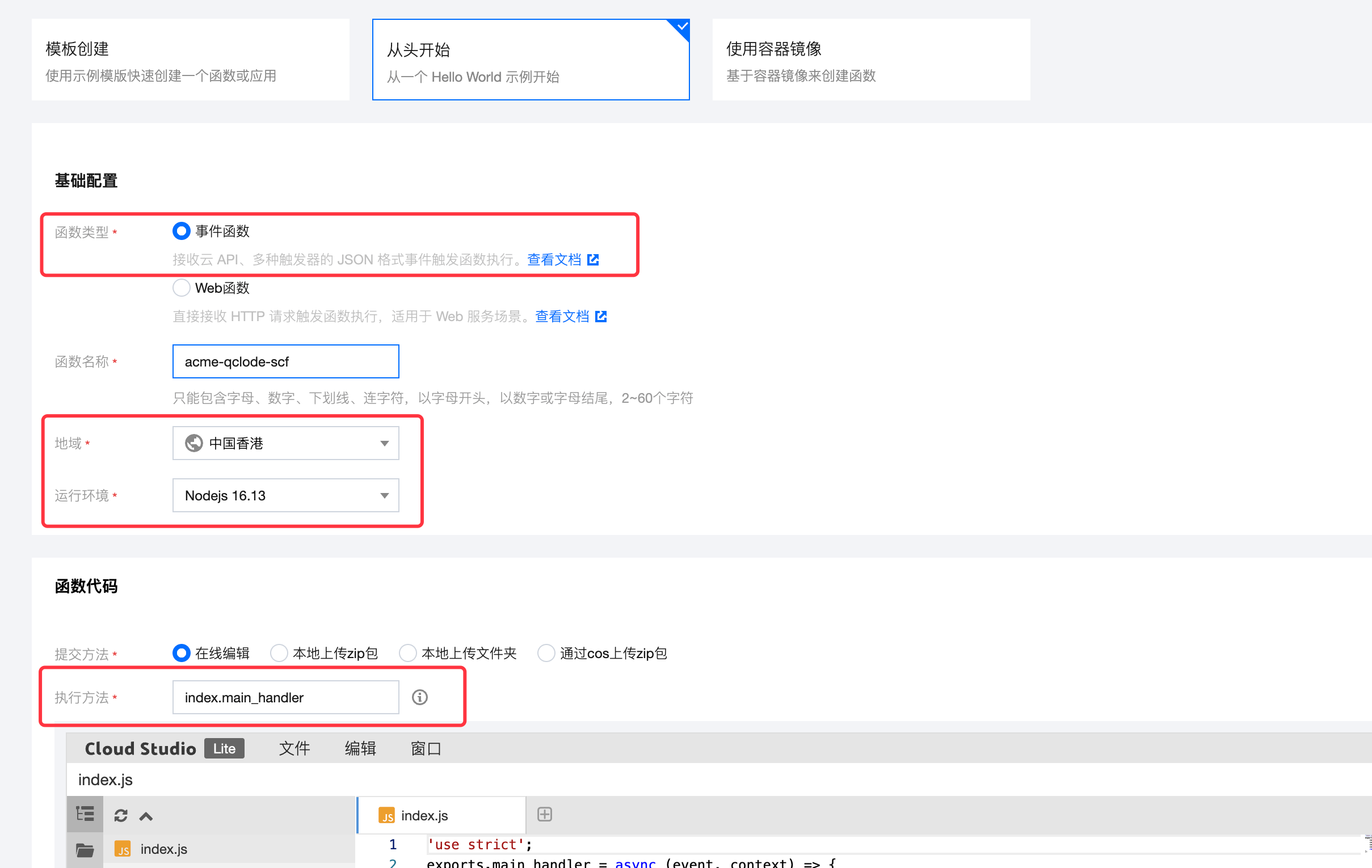Viewport: 1372px width, 868px height.
Task: Click external link icon after Web函数 查看文档
Action: point(601,317)
